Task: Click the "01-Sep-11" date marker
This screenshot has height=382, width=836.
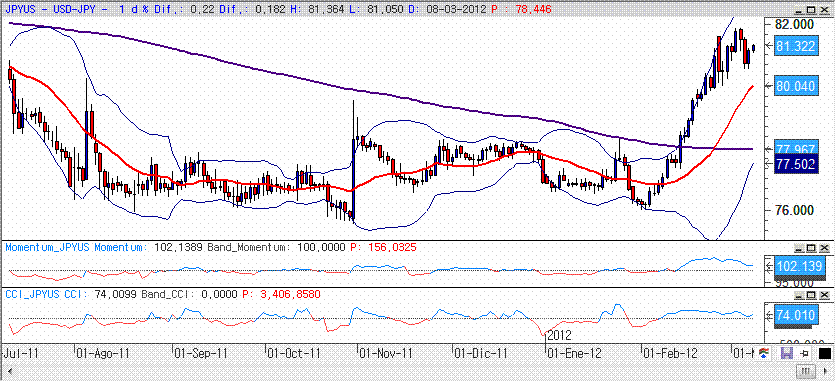Action: click(202, 353)
